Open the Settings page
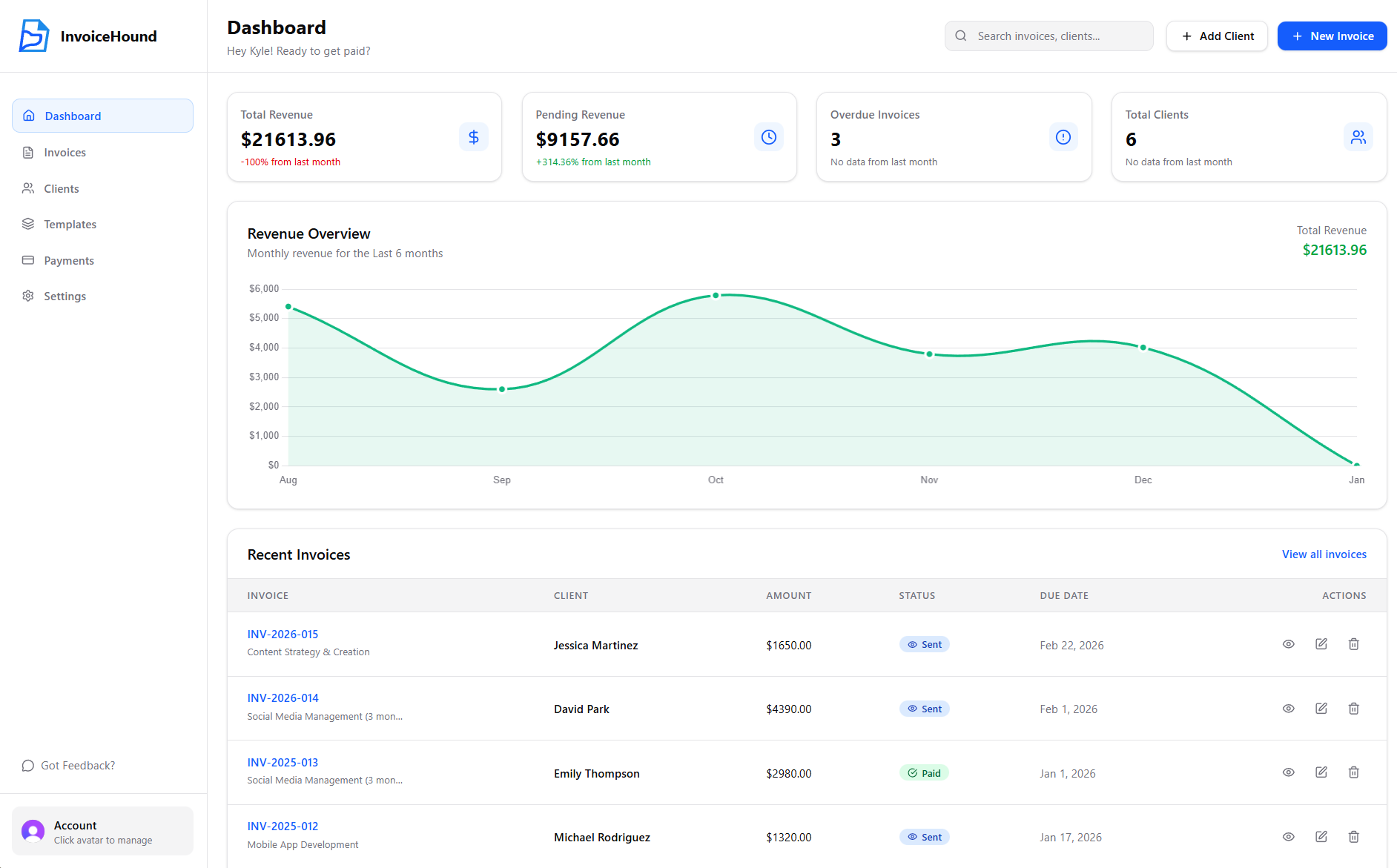Screen dimensions: 1397x868 coord(65,296)
